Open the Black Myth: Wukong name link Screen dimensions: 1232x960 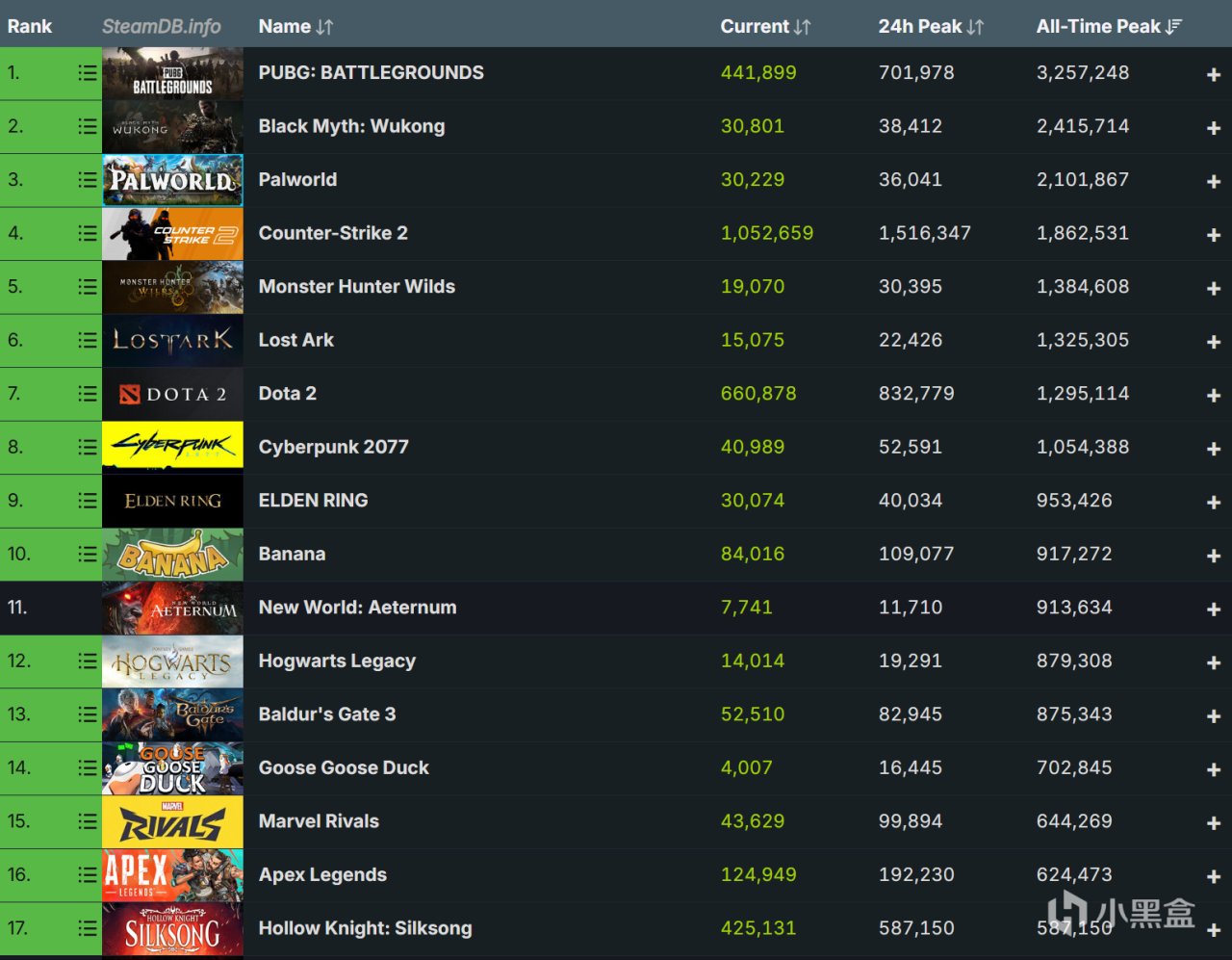click(352, 126)
